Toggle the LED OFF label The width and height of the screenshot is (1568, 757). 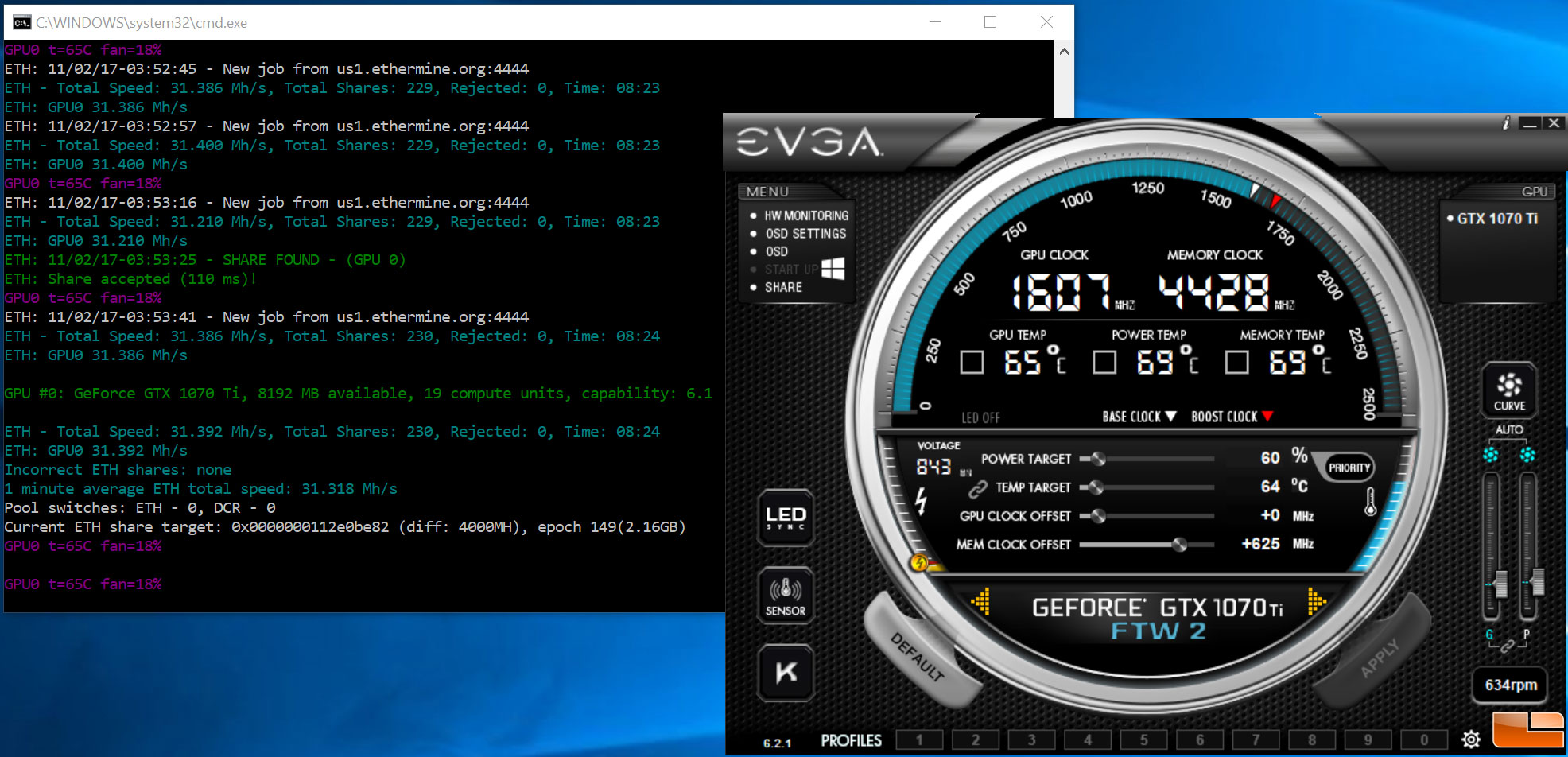coord(980,417)
